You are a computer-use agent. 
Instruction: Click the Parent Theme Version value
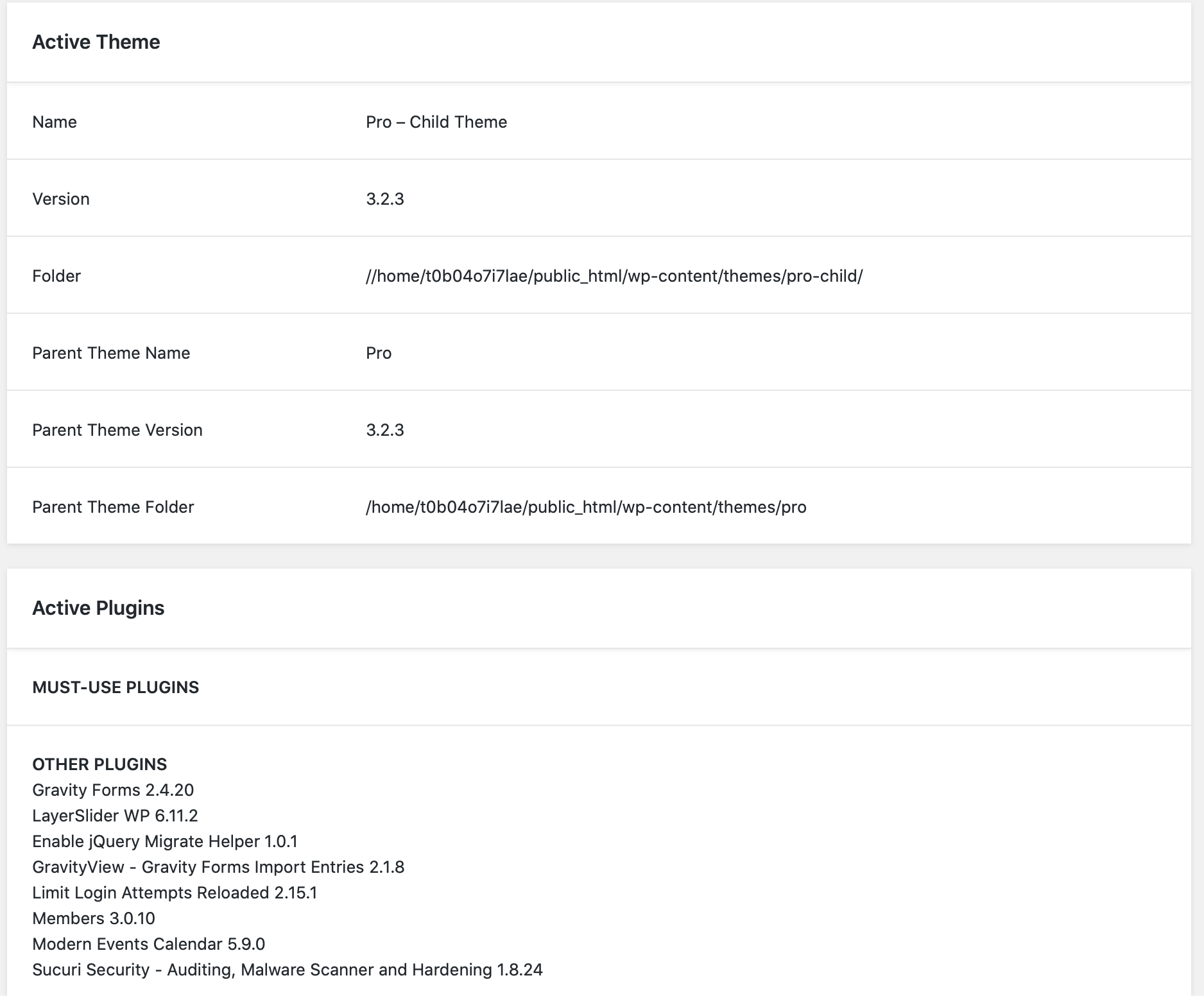point(385,430)
